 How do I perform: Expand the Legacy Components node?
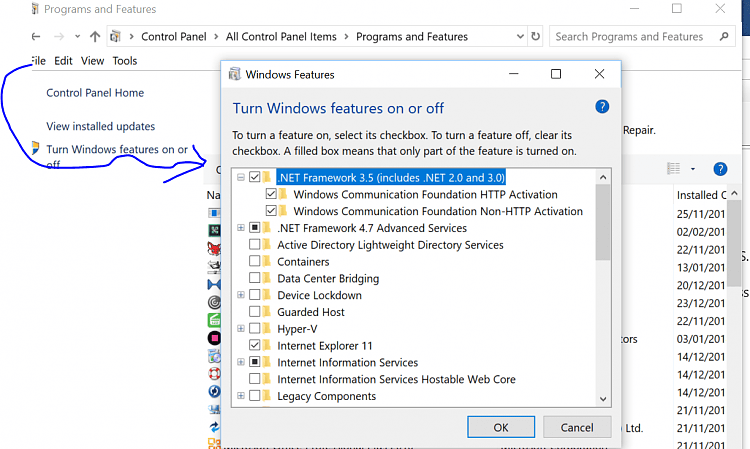241,396
